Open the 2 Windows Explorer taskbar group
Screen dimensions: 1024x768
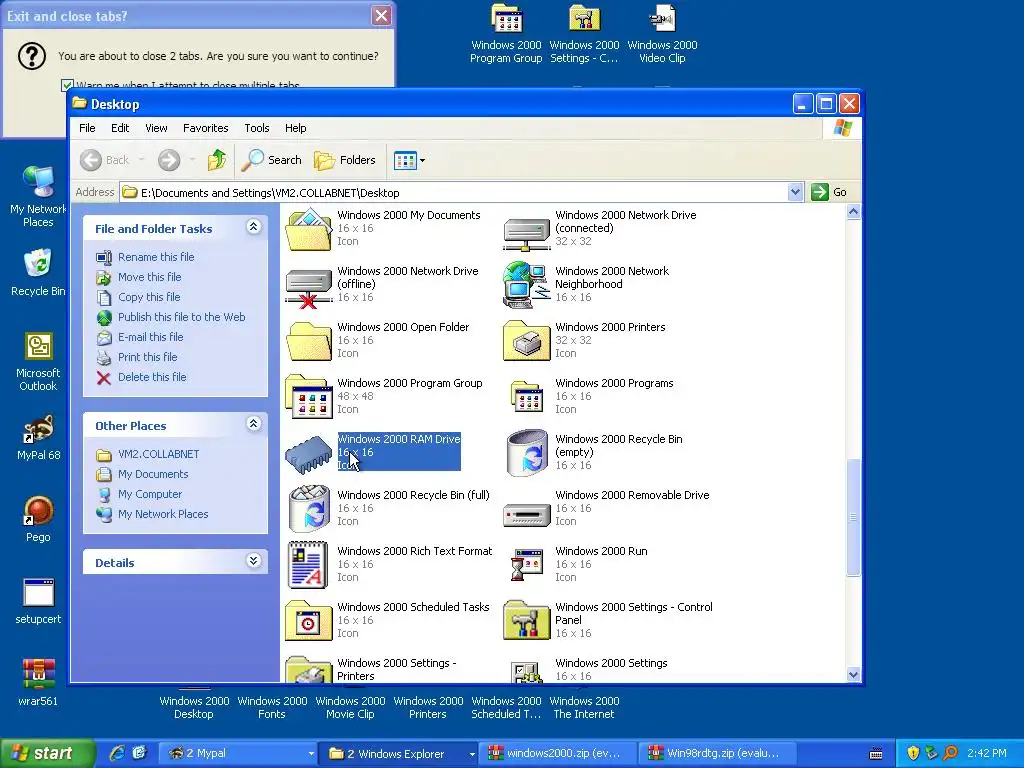[400, 754]
